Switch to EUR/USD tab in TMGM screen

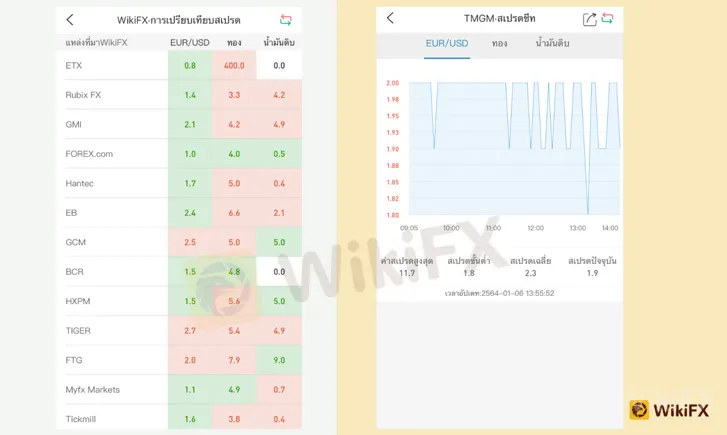point(447,43)
